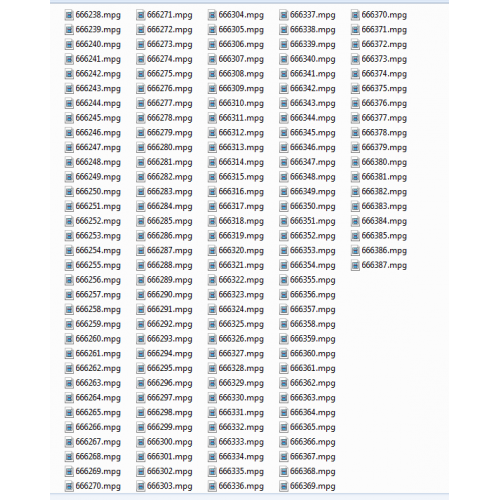Click the 666375.mpg file name
Viewport: 500px width, 500px height.
pos(384,89)
